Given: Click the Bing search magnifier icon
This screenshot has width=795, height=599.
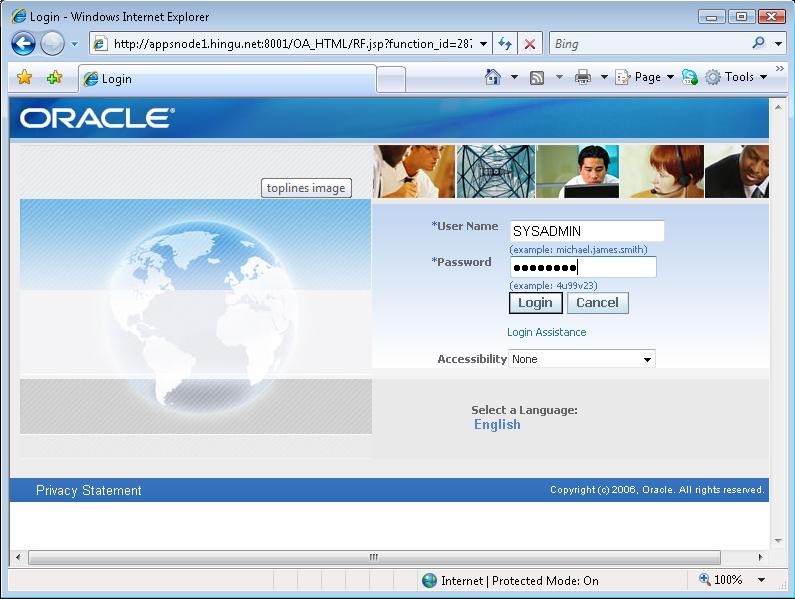Looking at the screenshot, I should pos(758,44).
